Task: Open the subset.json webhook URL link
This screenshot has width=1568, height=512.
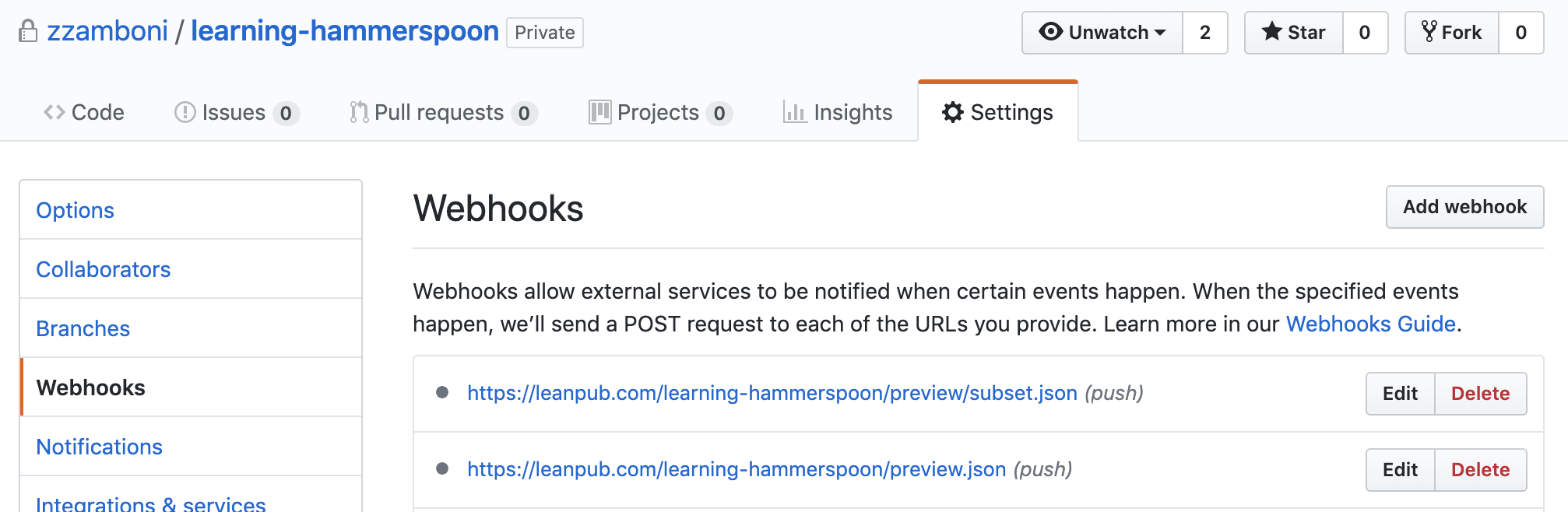Action: click(772, 393)
